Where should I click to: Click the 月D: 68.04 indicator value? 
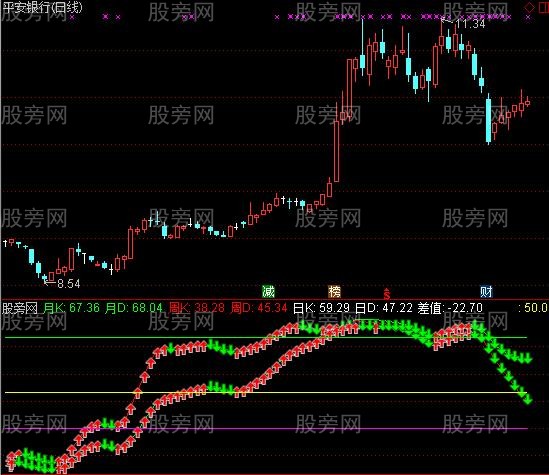tap(134, 308)
